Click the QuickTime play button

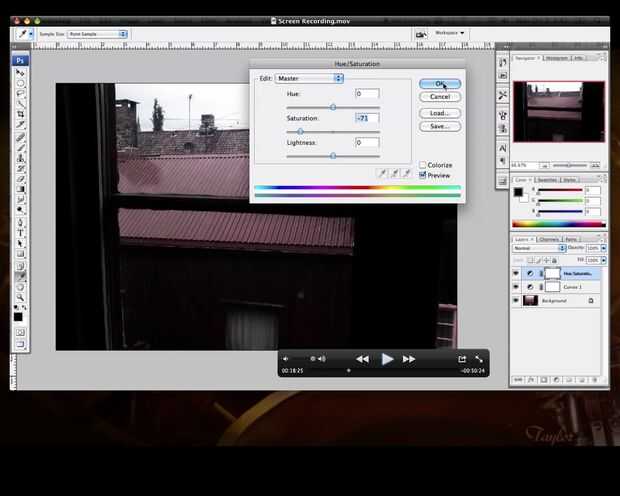click(387, 358)
